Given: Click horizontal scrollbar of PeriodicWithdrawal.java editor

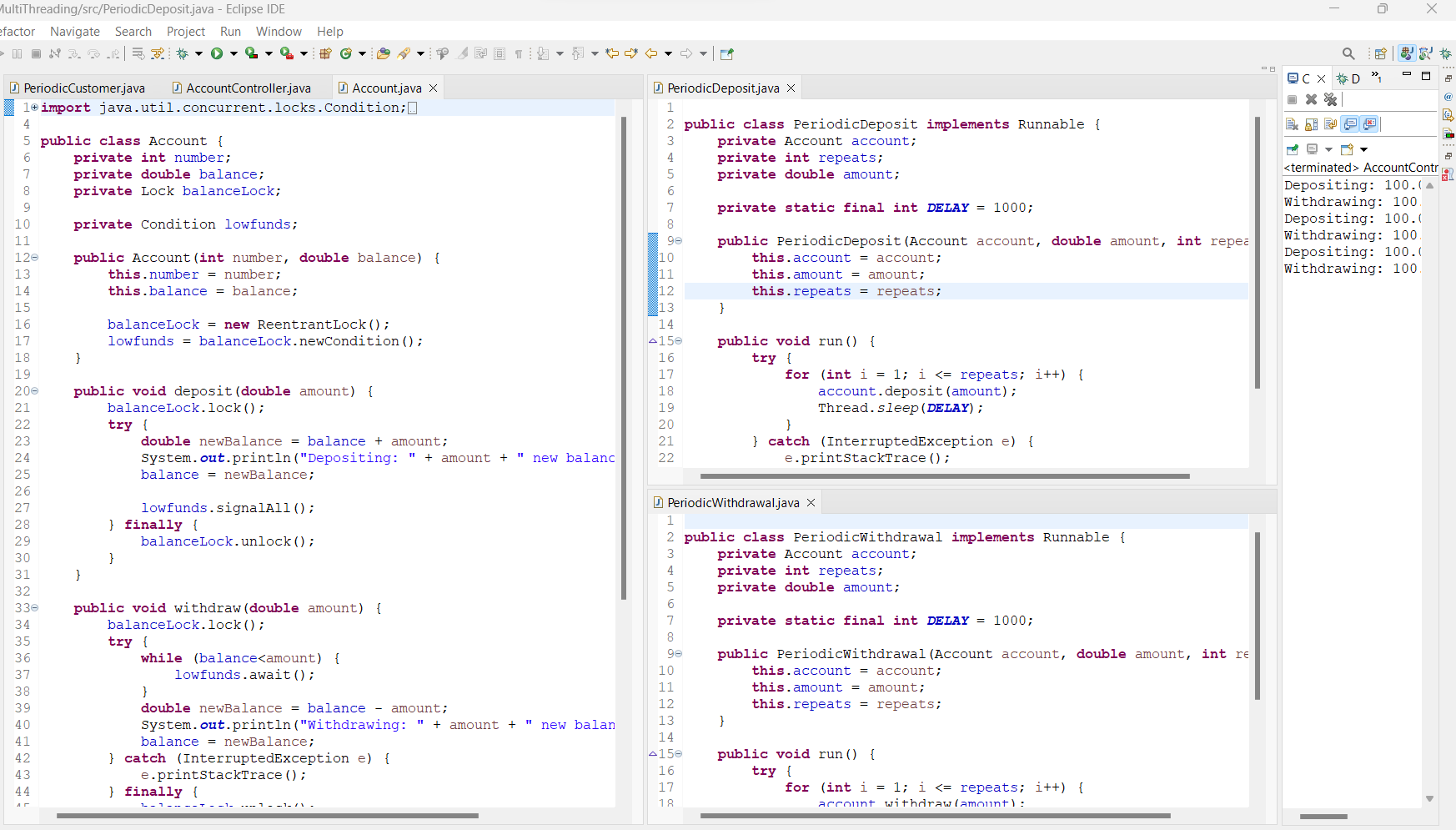Looking at the screenshot, I should click(935, 815).
